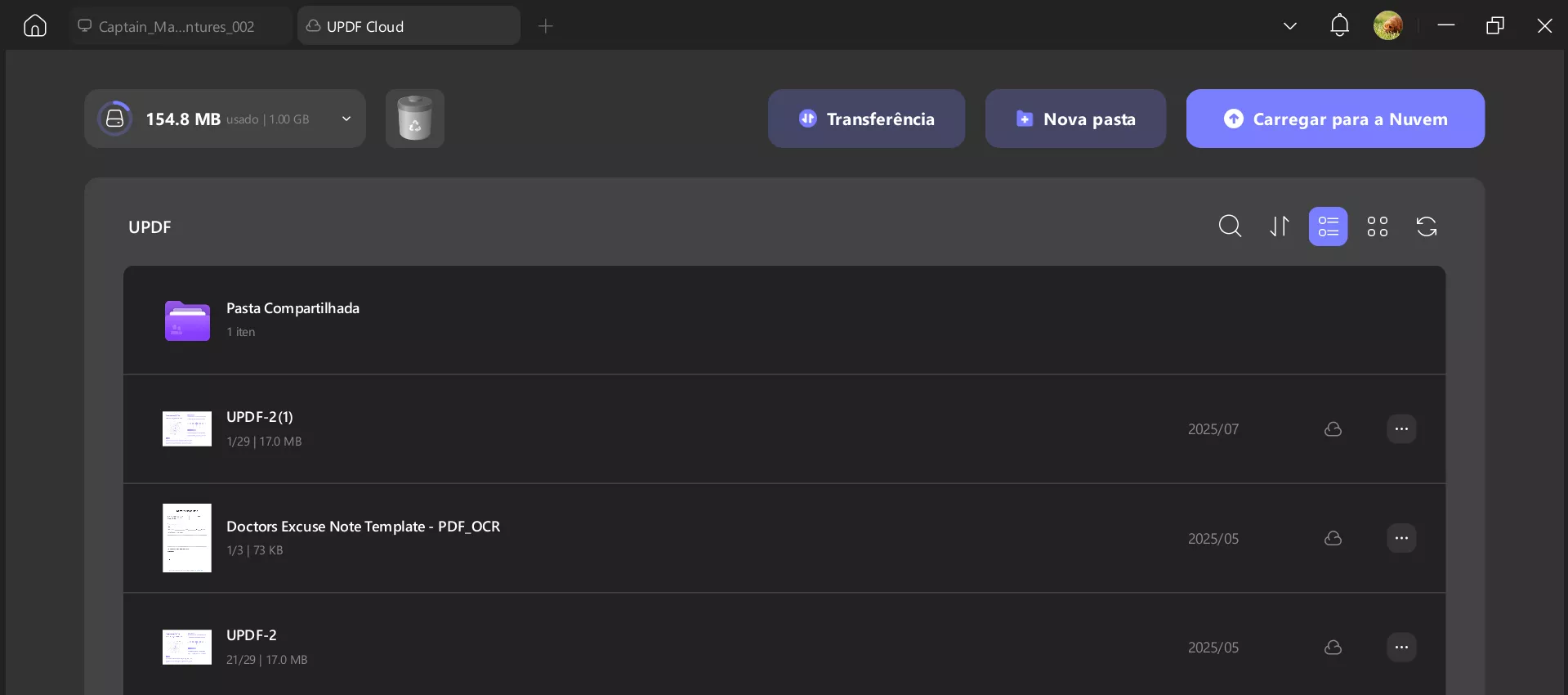This screenshot has width=1568, height=695.
Task: Click the cloud icon for Doctors Excuse Note
Action: (x=1333, y=538)
